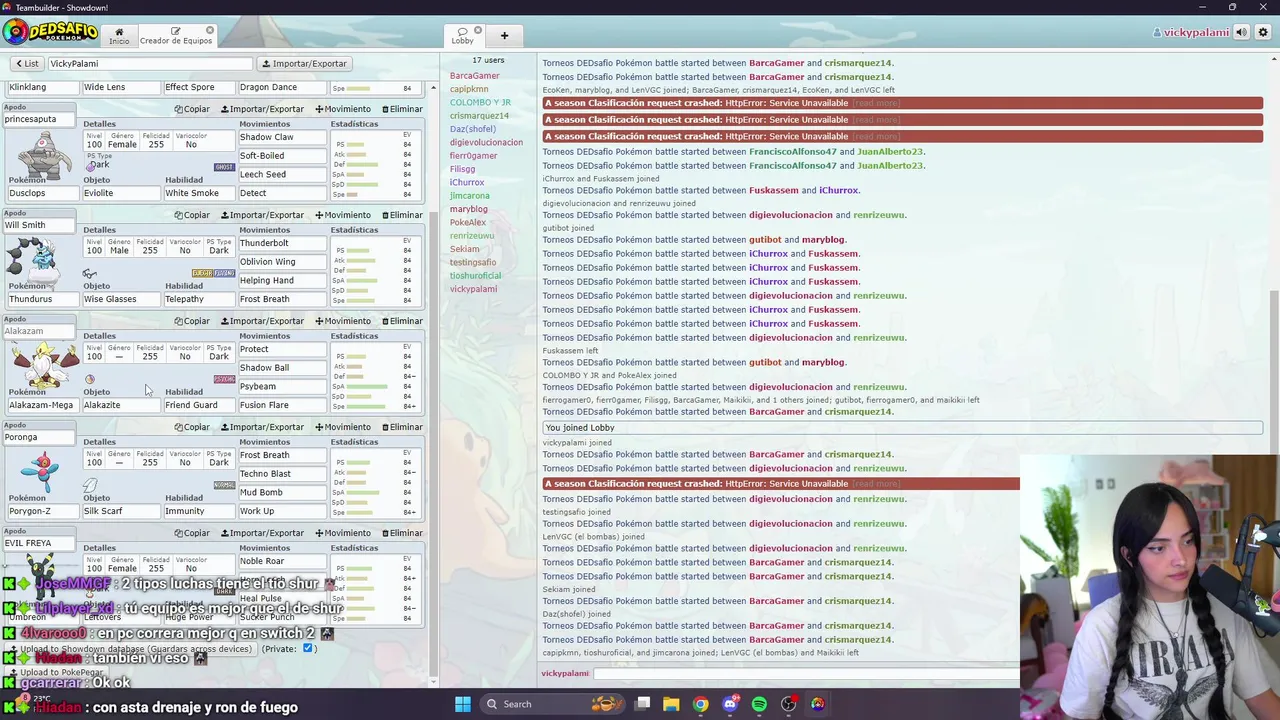This screenshot has height=720, width=1280.
Task: Select the Oblivion Wing move field
Action: 282,262
